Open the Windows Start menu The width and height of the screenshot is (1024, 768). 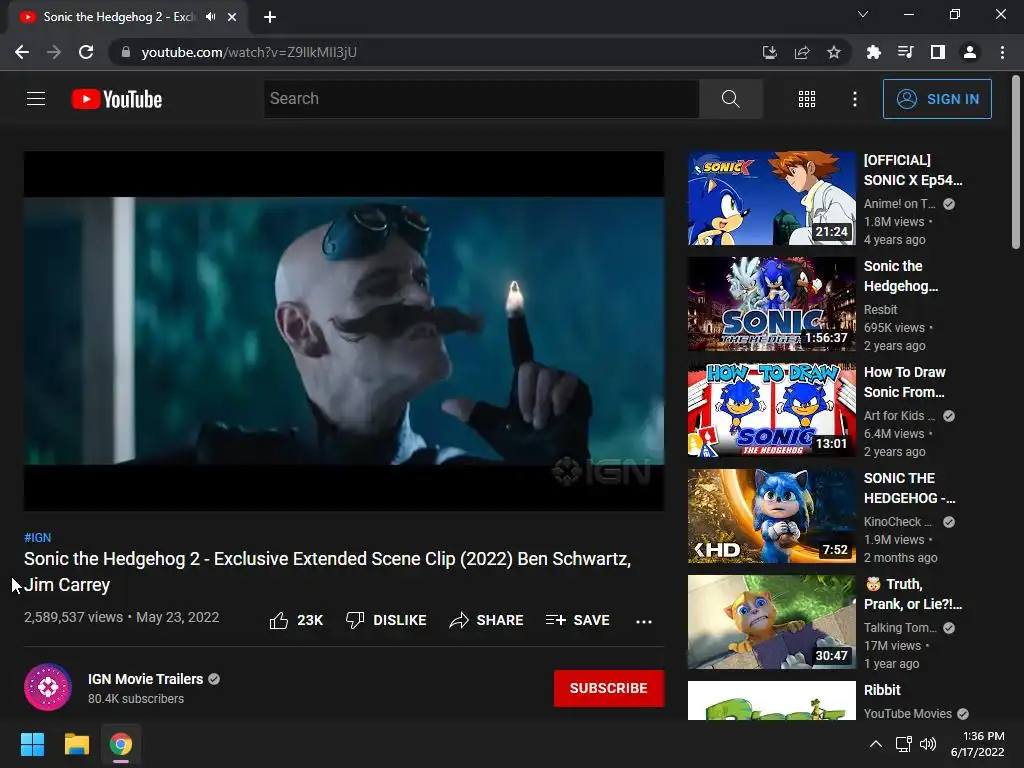point(32,744)
